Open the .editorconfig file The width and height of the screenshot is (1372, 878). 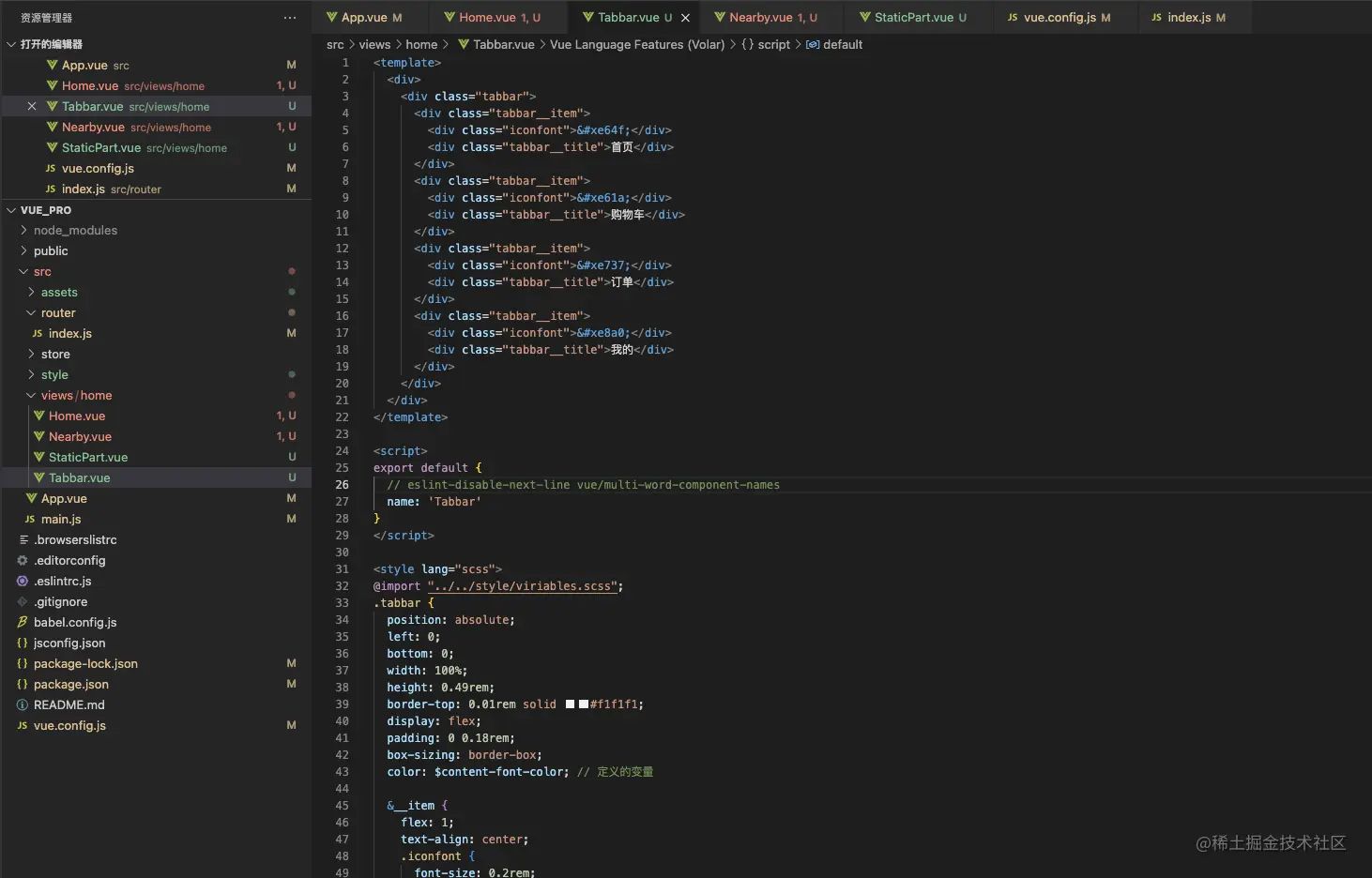(x=156, y=560)
